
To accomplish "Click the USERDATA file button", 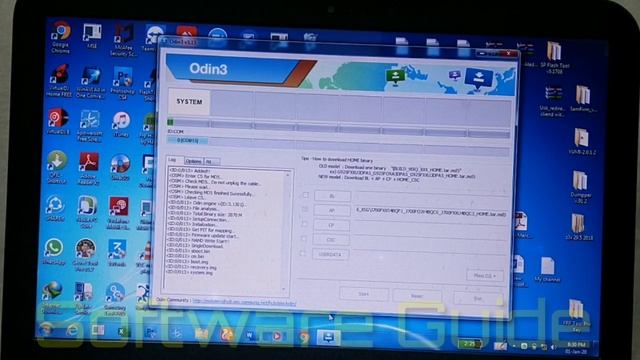I will pos(330,254).
